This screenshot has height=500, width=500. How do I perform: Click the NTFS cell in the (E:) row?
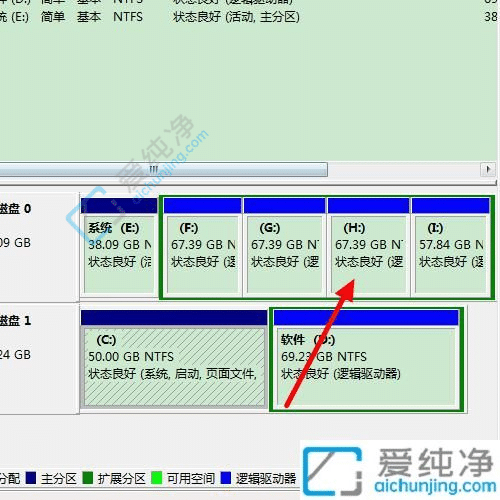tap(128, 17)
